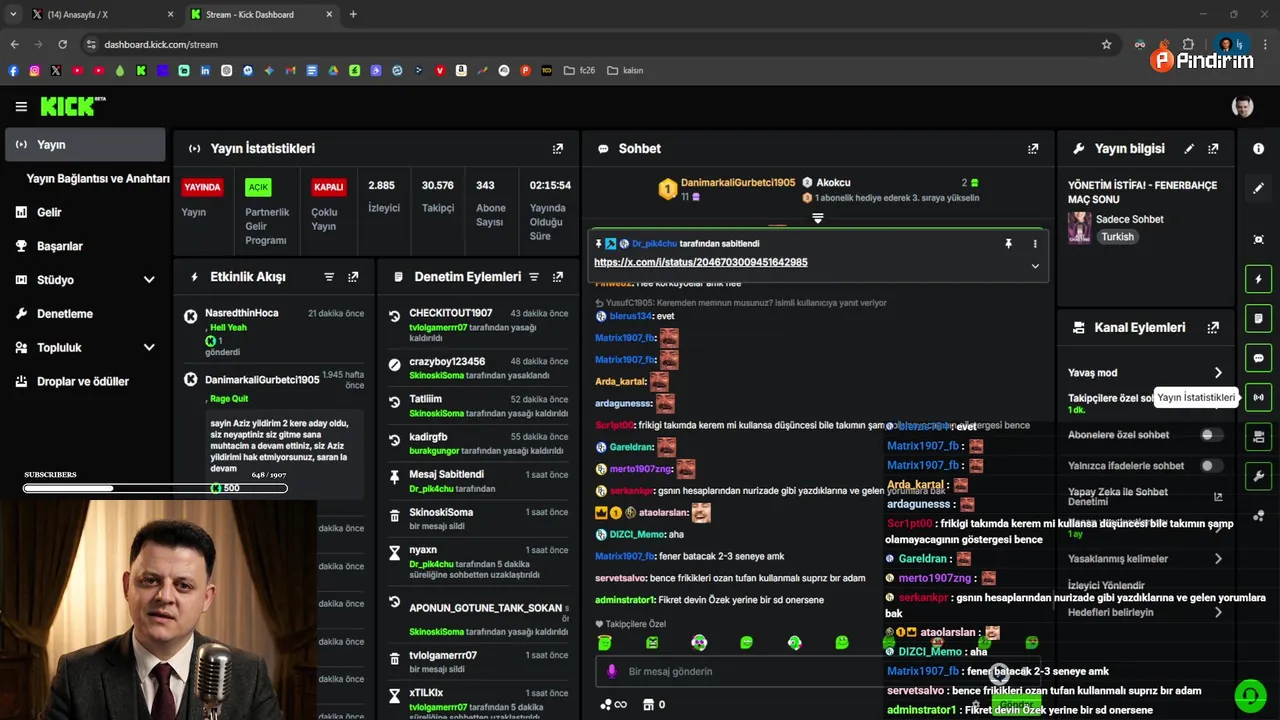1280x720 pixels.
Task: Pop out the Yayın bilgisi panel
Action: (x=1213, y=148)
